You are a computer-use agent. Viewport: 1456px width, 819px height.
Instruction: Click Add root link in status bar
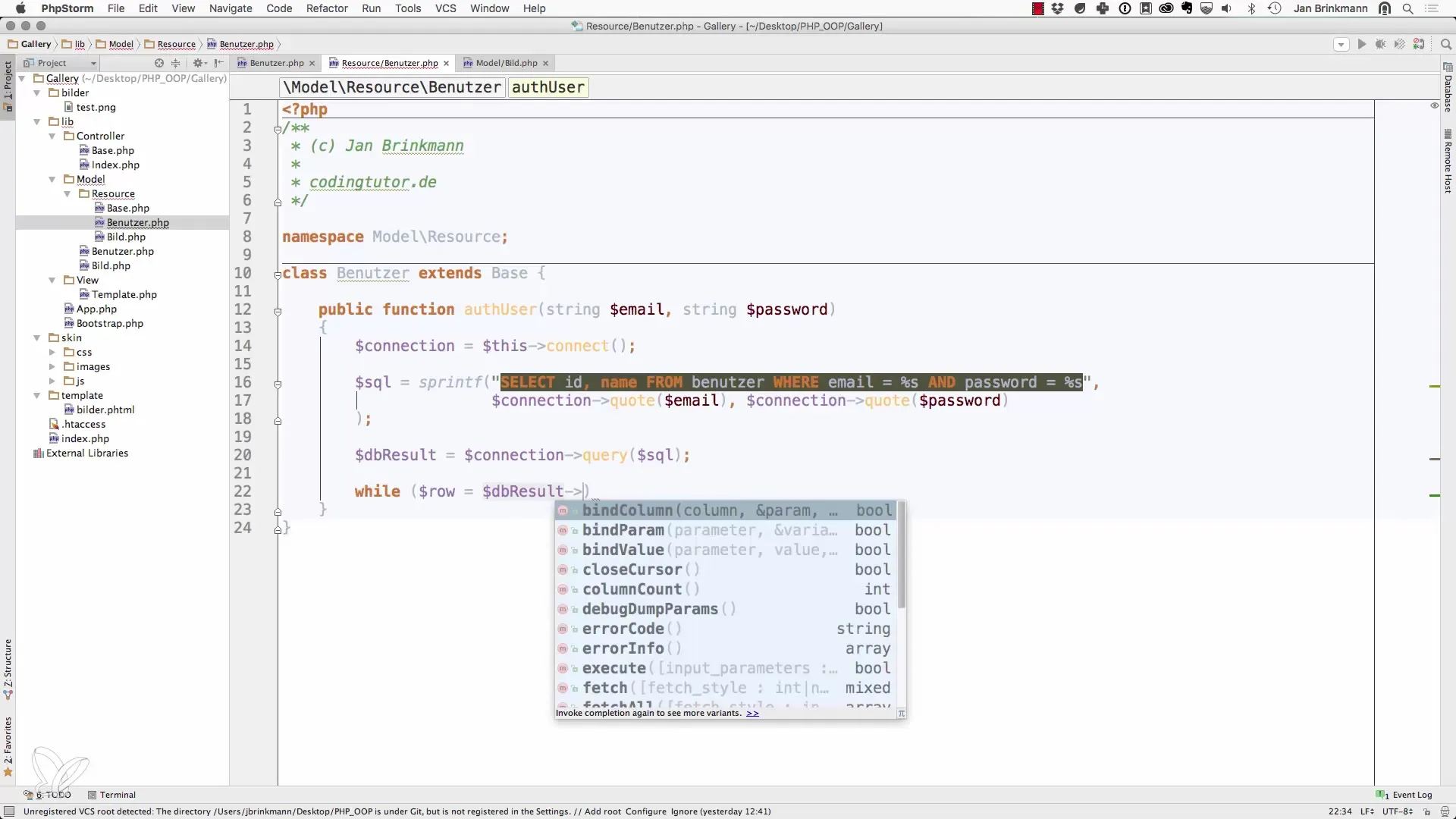pyautogui.click(x=602, y=811)
